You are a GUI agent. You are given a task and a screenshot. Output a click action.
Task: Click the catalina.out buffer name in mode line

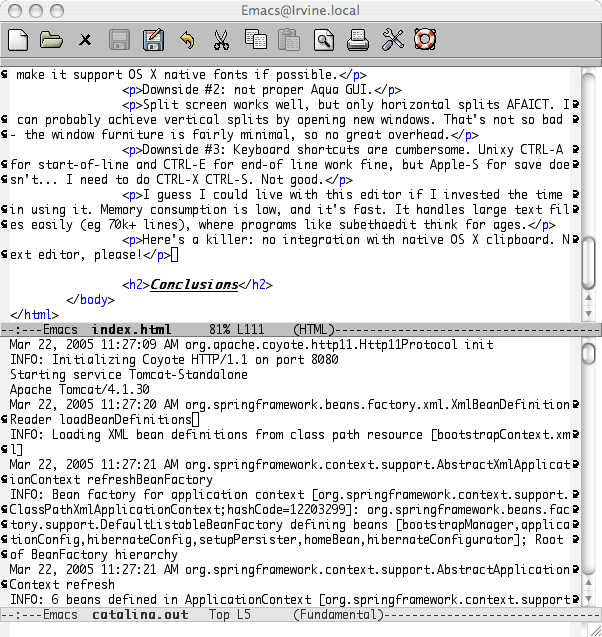click(x=140, y=615)
